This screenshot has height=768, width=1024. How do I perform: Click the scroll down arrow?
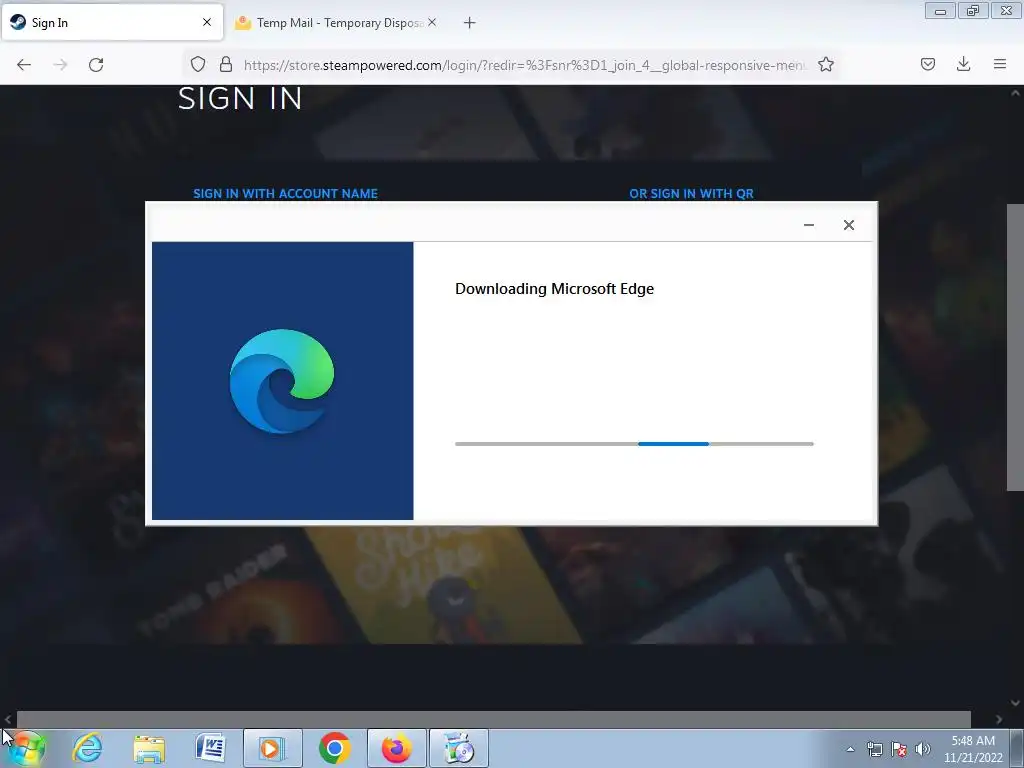click(1015, 703)
